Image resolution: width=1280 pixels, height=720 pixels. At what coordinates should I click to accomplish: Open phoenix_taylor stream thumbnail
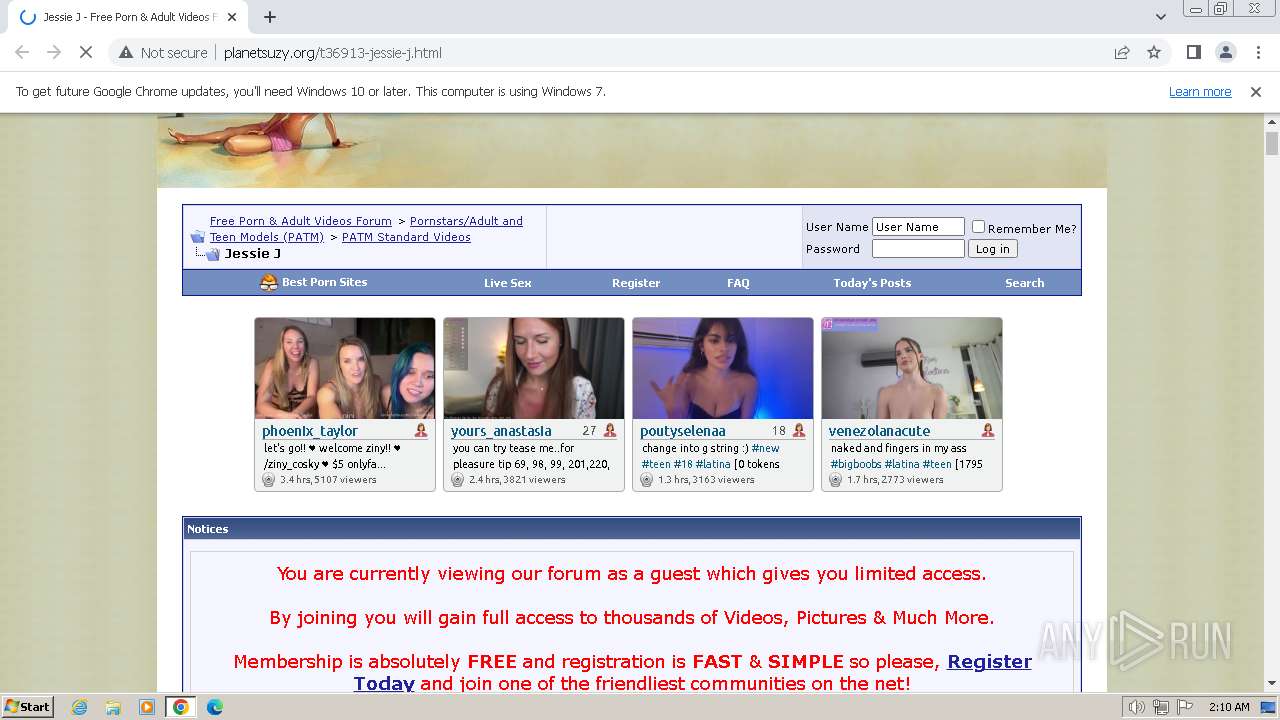(x=345, y=368)
